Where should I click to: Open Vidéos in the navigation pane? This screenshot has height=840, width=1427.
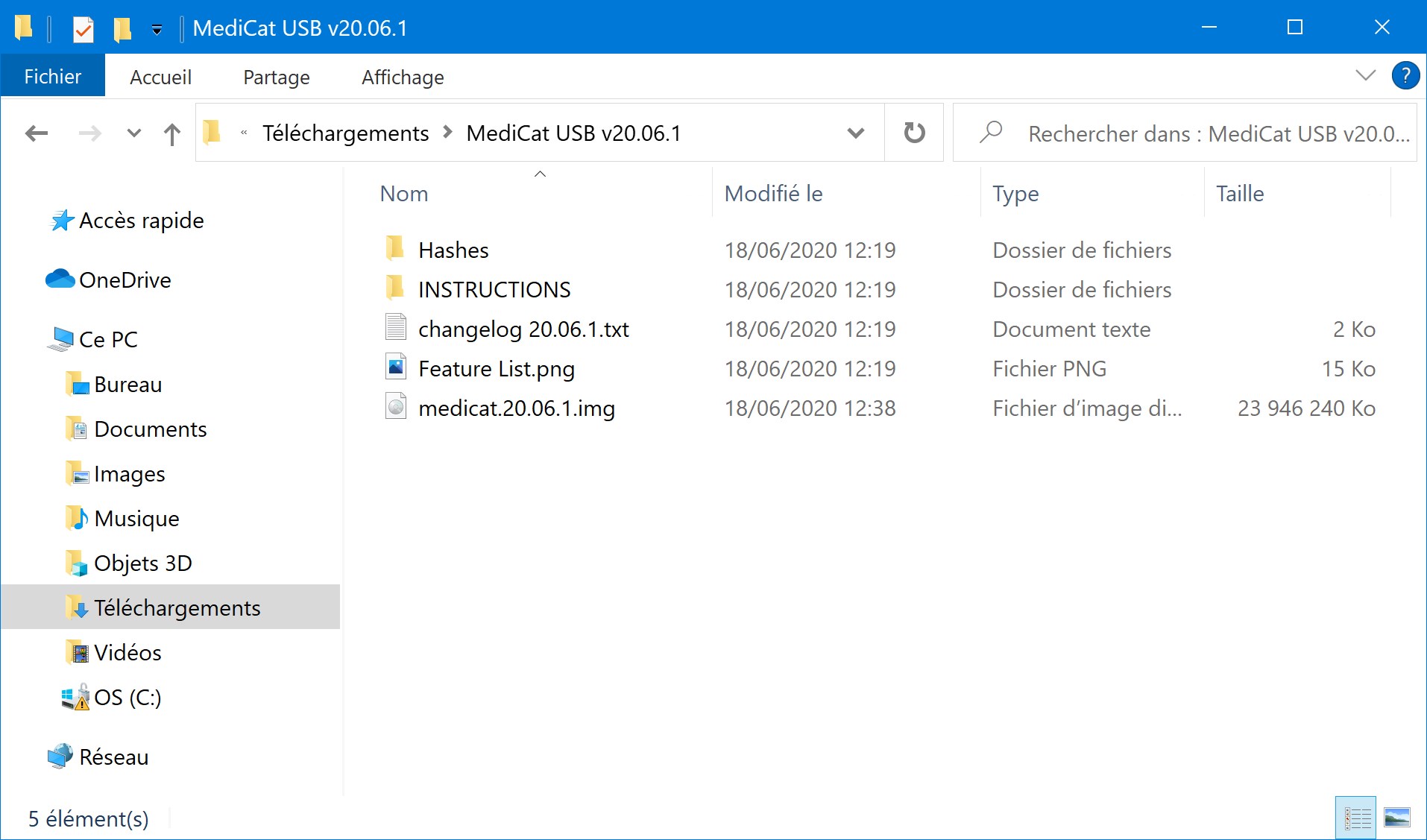click(127, 653)
